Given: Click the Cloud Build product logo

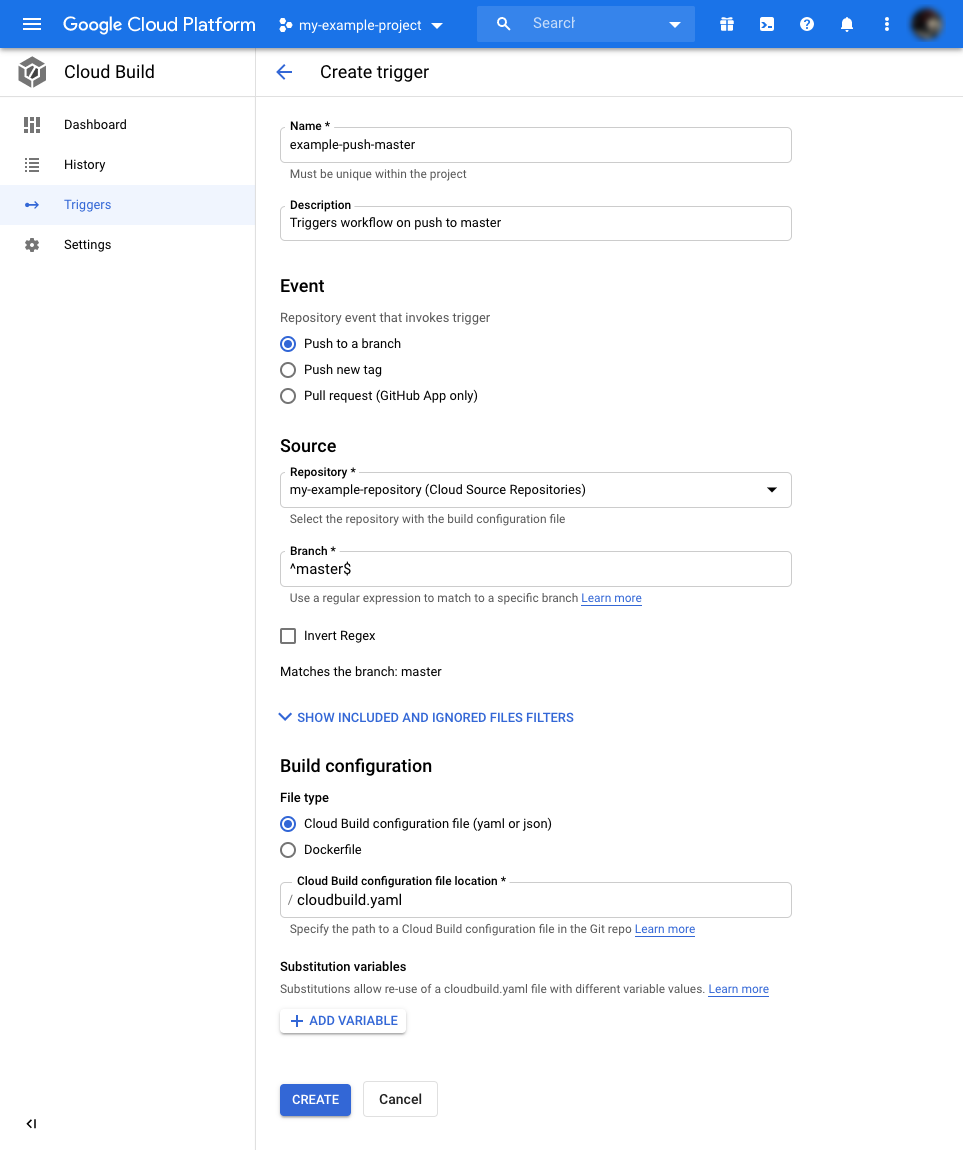Looking at the screenshot, I should tap(32, 72).
